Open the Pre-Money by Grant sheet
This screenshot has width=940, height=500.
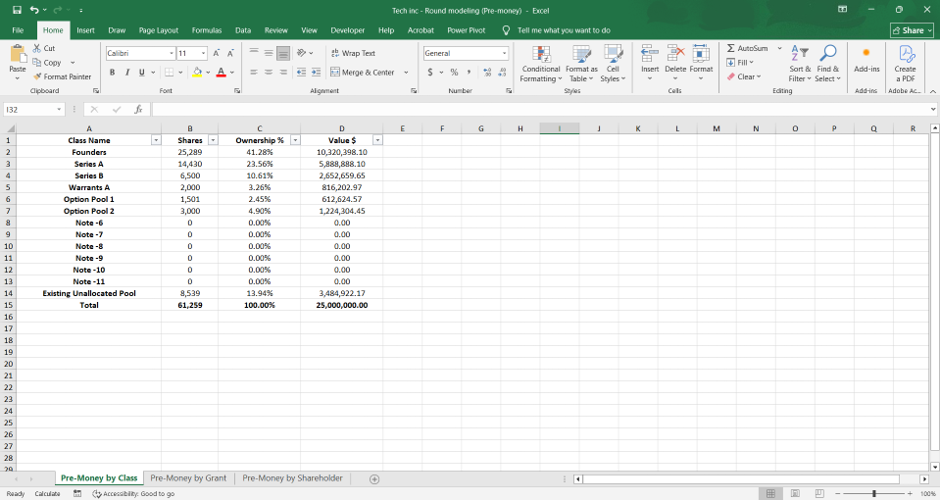click(x=188, y=478)
